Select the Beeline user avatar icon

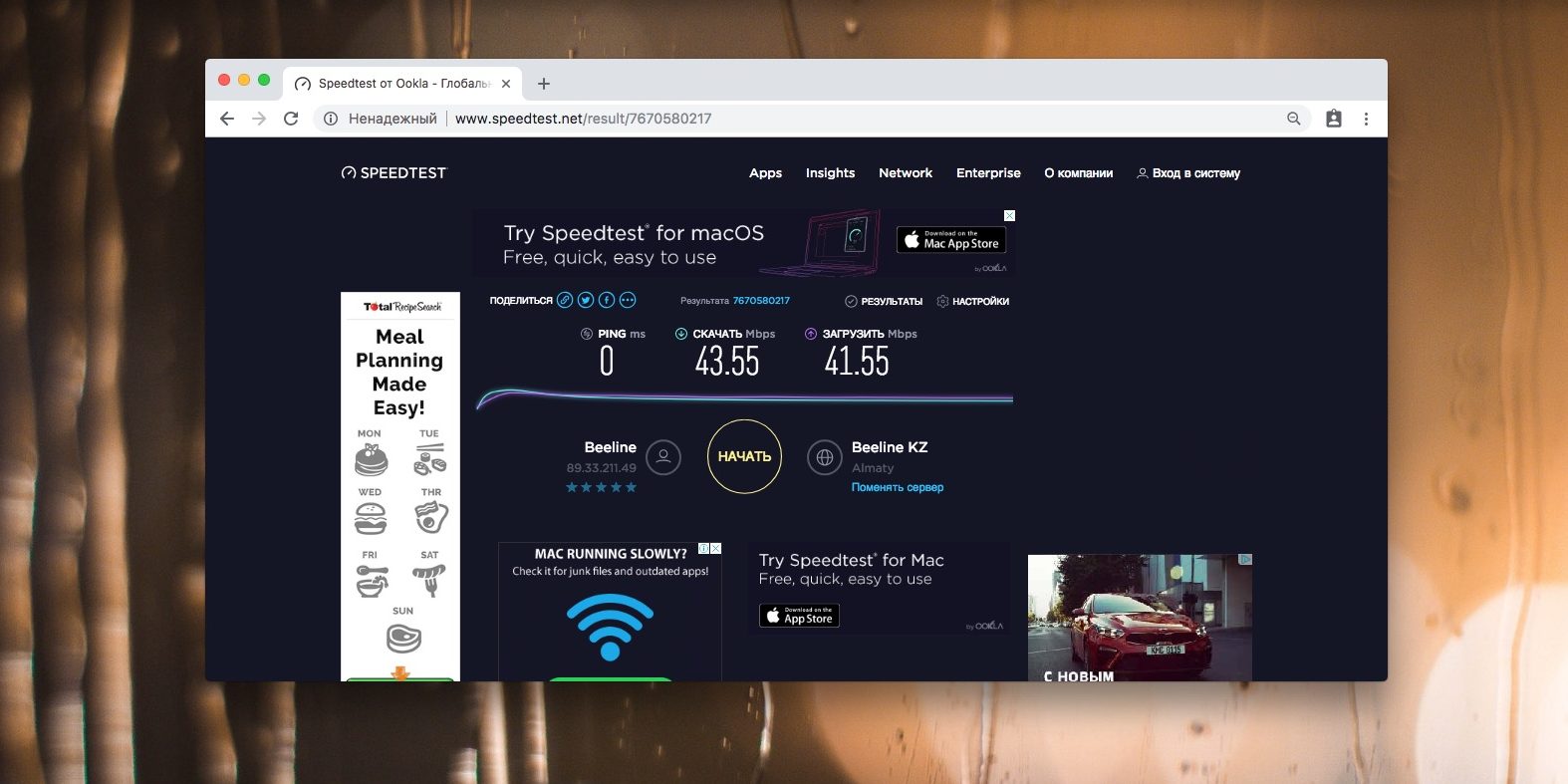coord(663,457)
